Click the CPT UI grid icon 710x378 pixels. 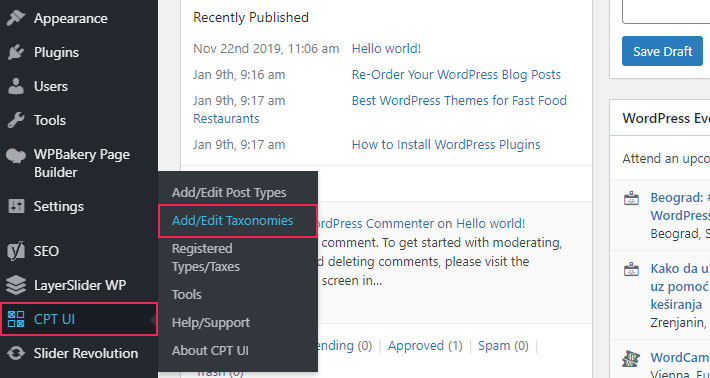point(16,319)
